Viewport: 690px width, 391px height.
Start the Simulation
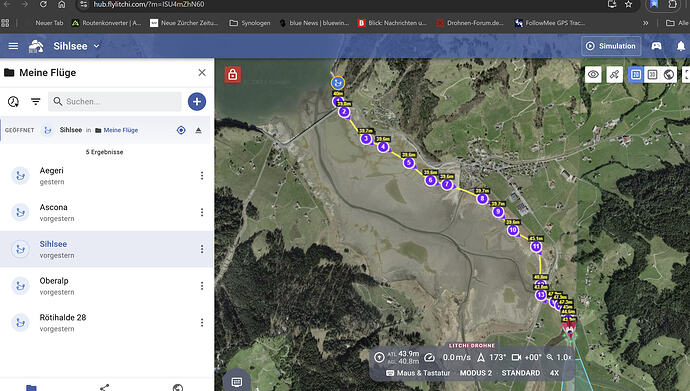[611, 46]
